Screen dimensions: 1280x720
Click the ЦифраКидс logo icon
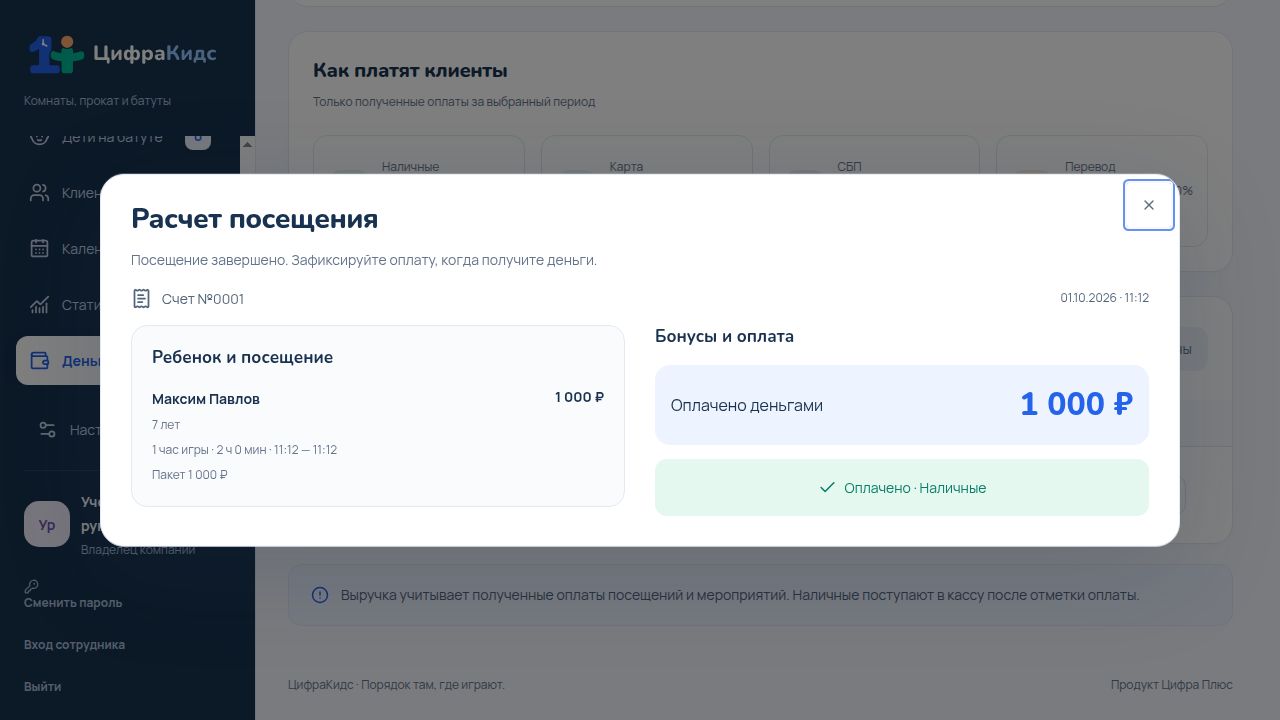point(55,54)
